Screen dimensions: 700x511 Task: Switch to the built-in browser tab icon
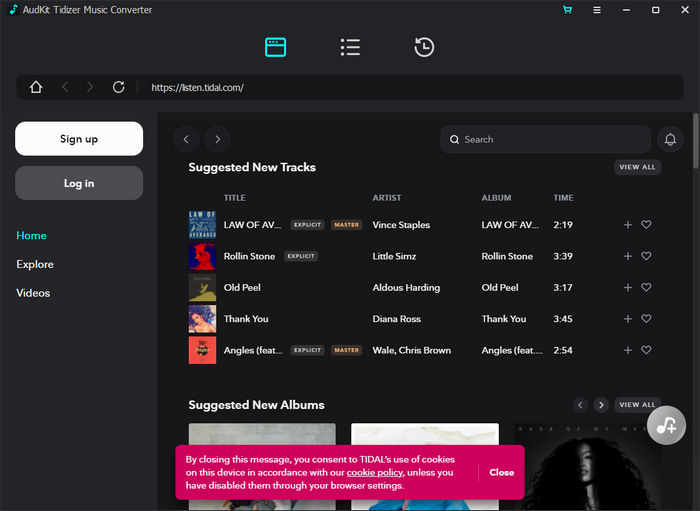coord(275,47)
